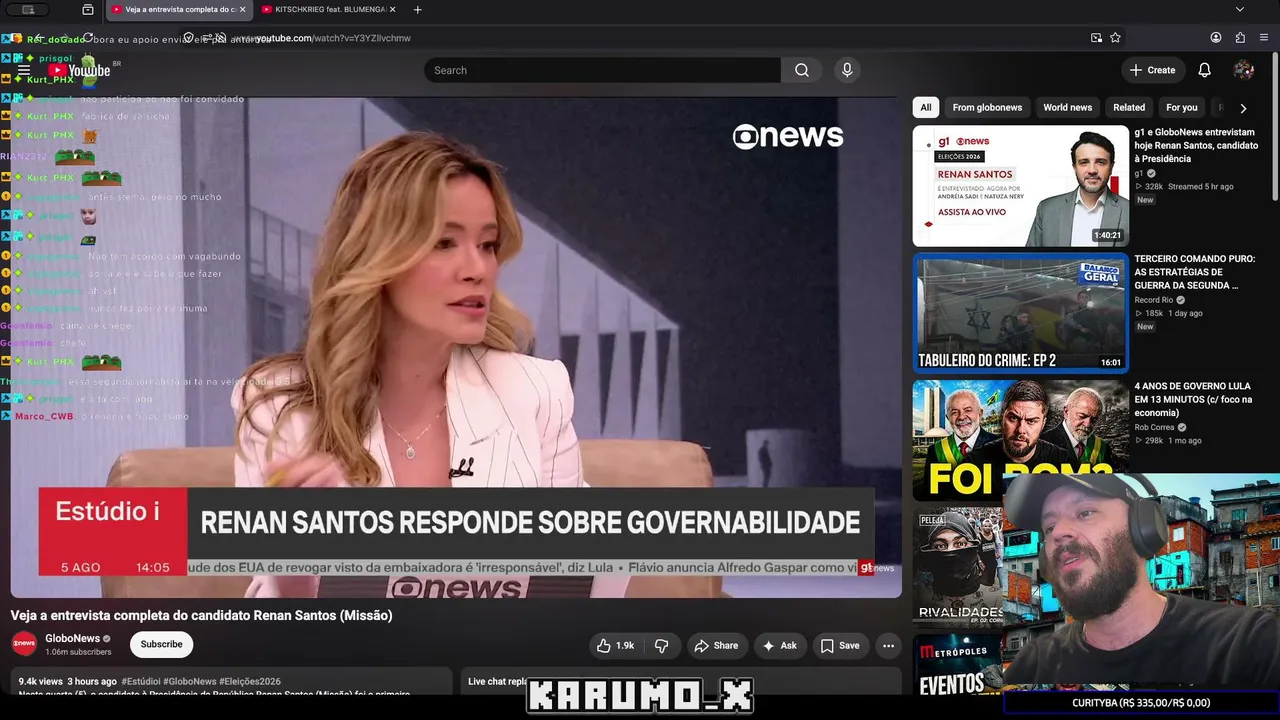The image size is (1280, 720).
Task: Open the YouTube guide hamburger menu
Action: [x=23, y=70]
